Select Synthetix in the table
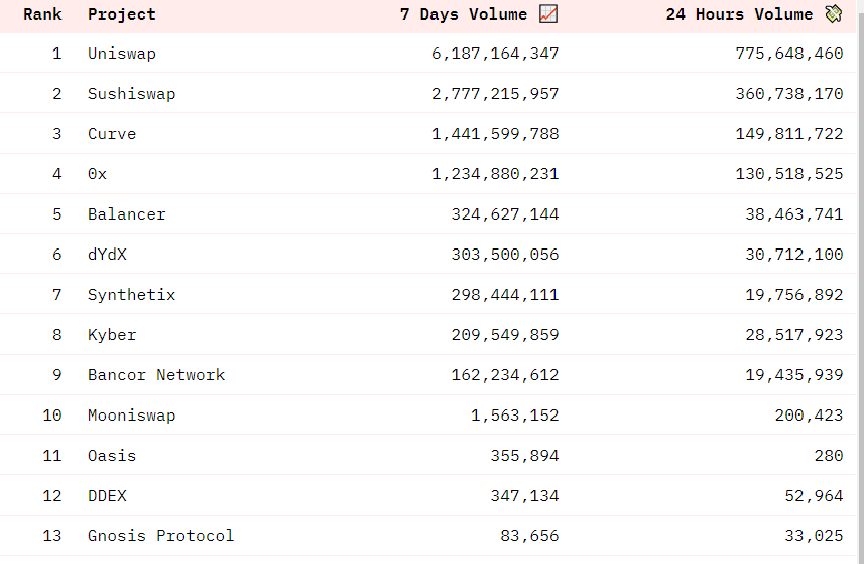 coord(132,295)
